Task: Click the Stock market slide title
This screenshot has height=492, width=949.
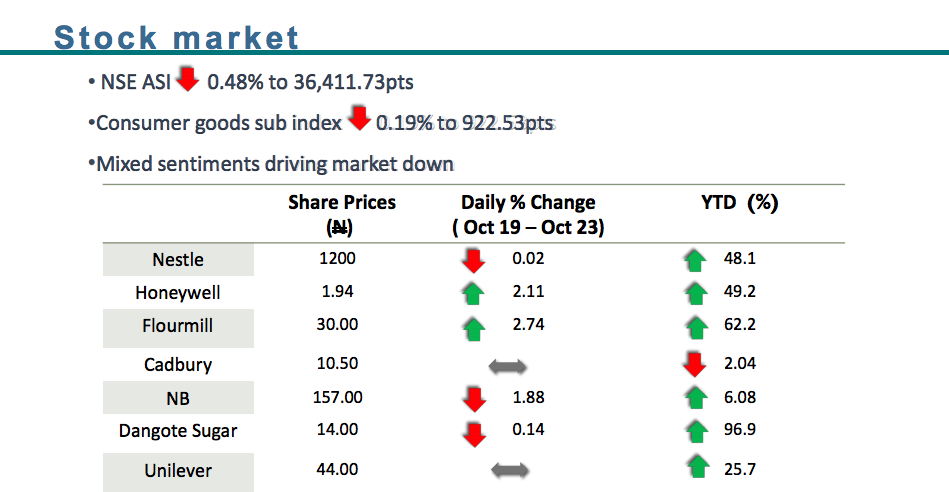Action: coord(177,38)
